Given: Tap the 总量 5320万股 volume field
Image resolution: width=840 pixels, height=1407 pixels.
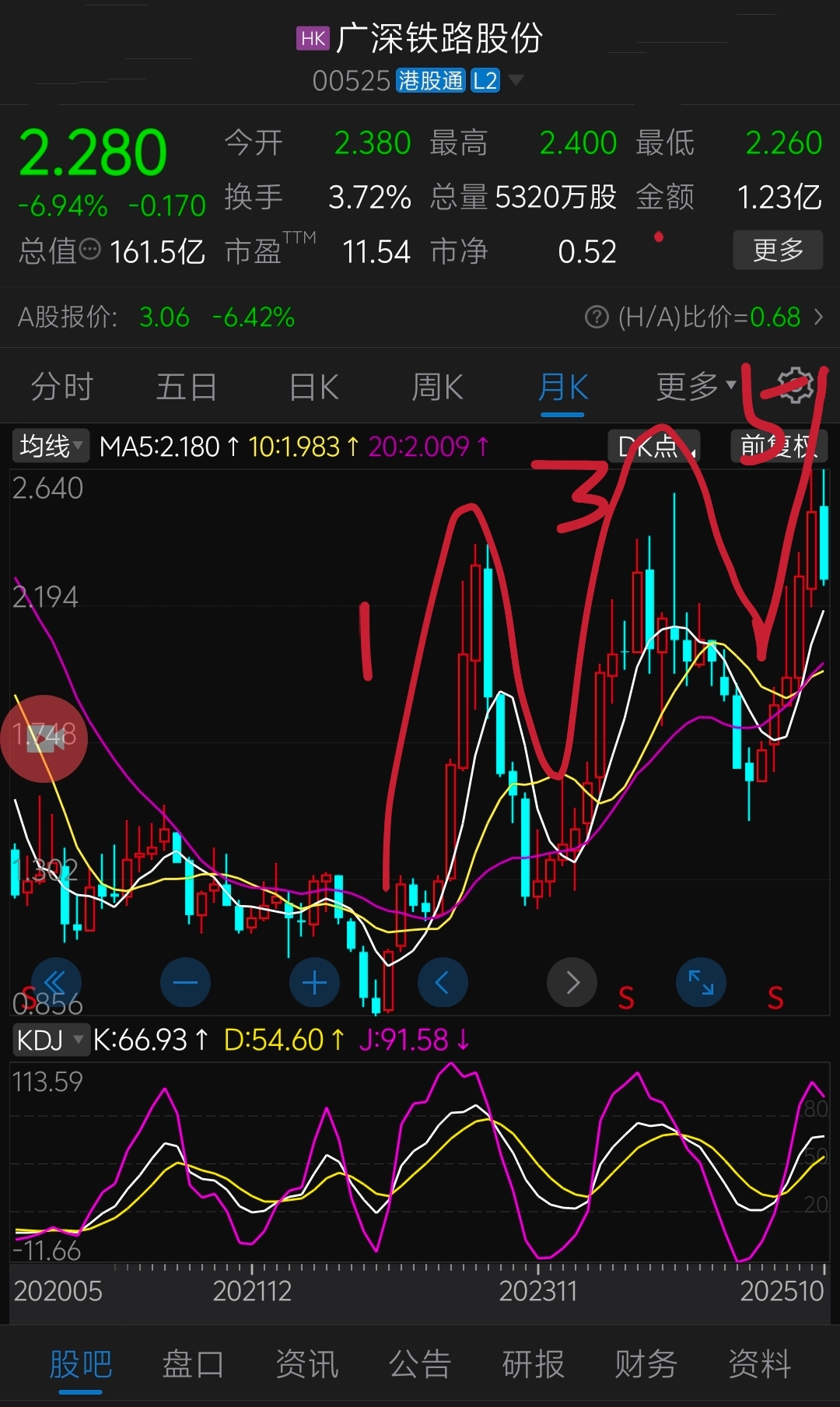Looking at the screenshot, I should 523,198.
